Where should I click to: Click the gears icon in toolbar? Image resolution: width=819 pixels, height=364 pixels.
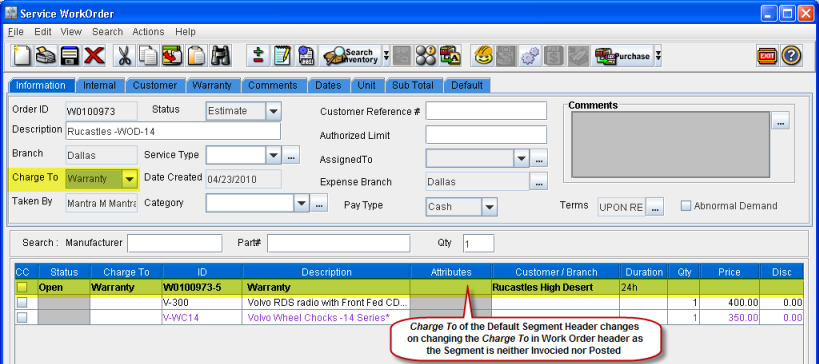pyautogui.click(x=530, y=55)
